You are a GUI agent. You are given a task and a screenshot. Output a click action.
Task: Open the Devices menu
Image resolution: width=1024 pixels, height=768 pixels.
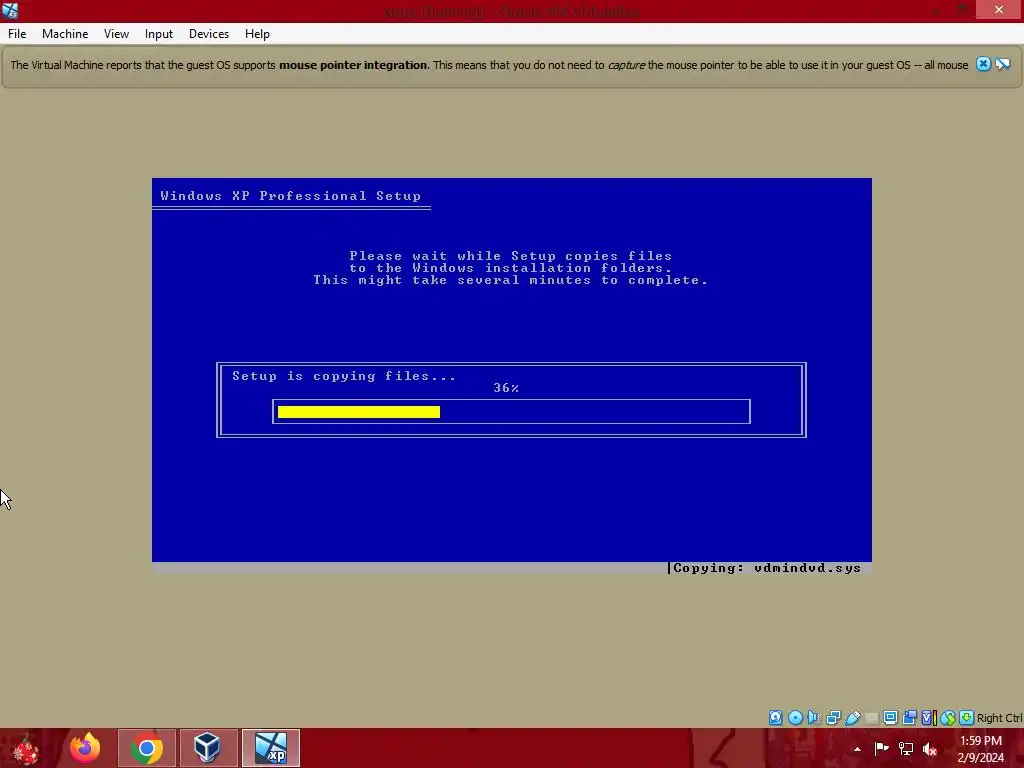coord(209,34)
